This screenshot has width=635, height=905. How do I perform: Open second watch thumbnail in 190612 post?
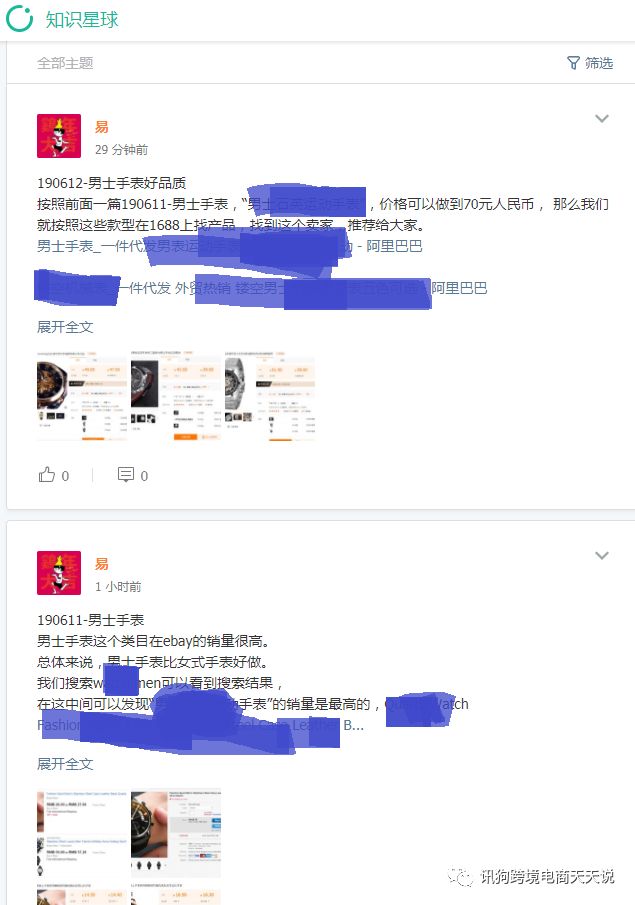176,396
